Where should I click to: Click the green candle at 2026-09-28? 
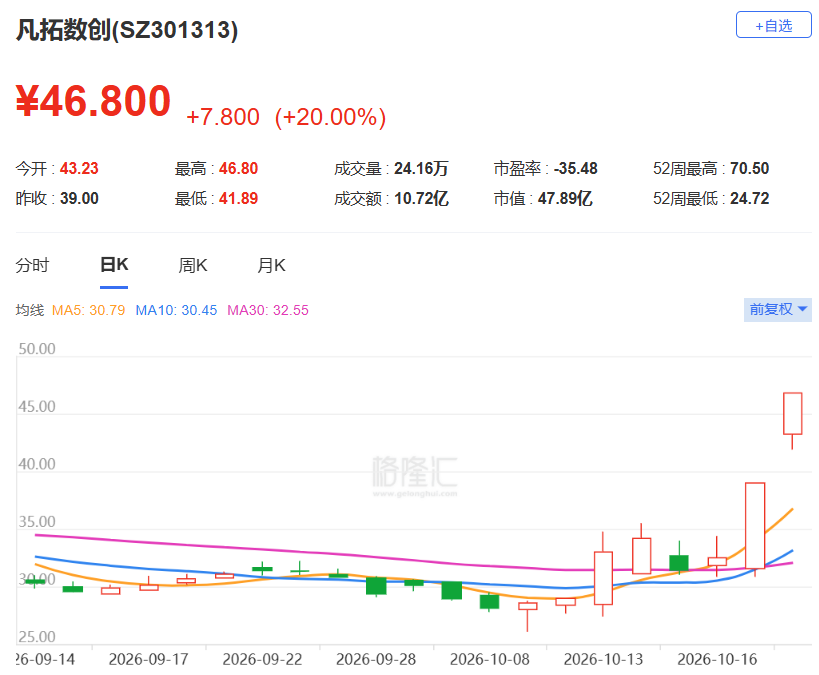(x=376, y=586)
